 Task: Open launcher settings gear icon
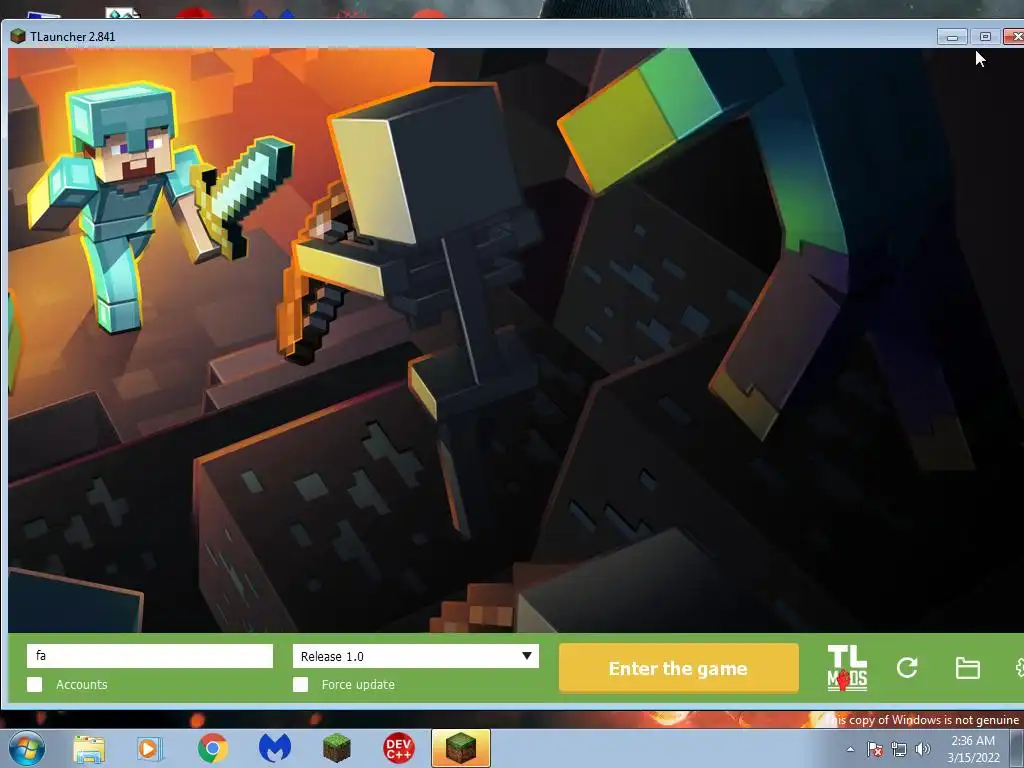(1019, 667)
